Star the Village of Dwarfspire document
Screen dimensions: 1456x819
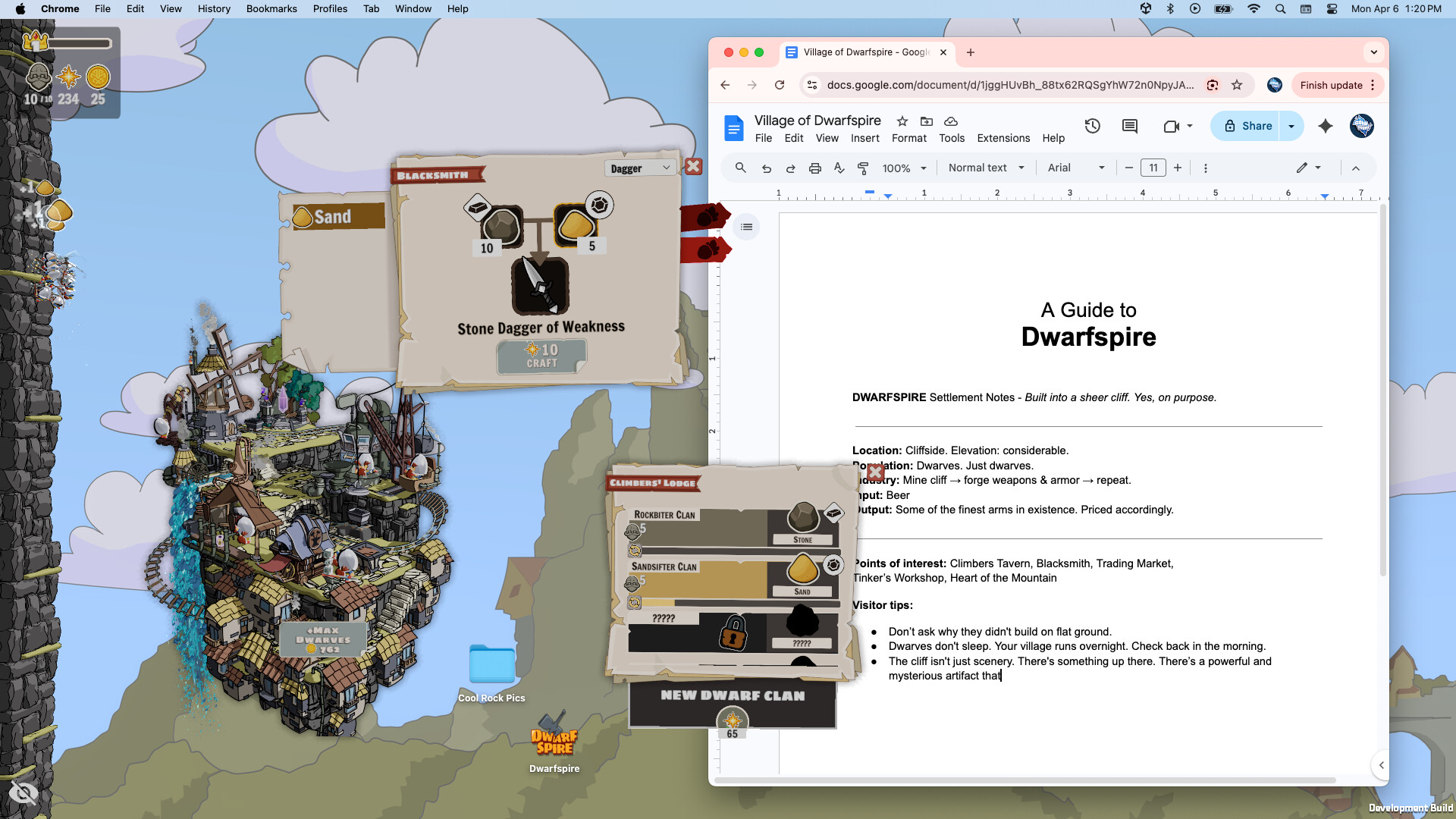coord(902,121)
